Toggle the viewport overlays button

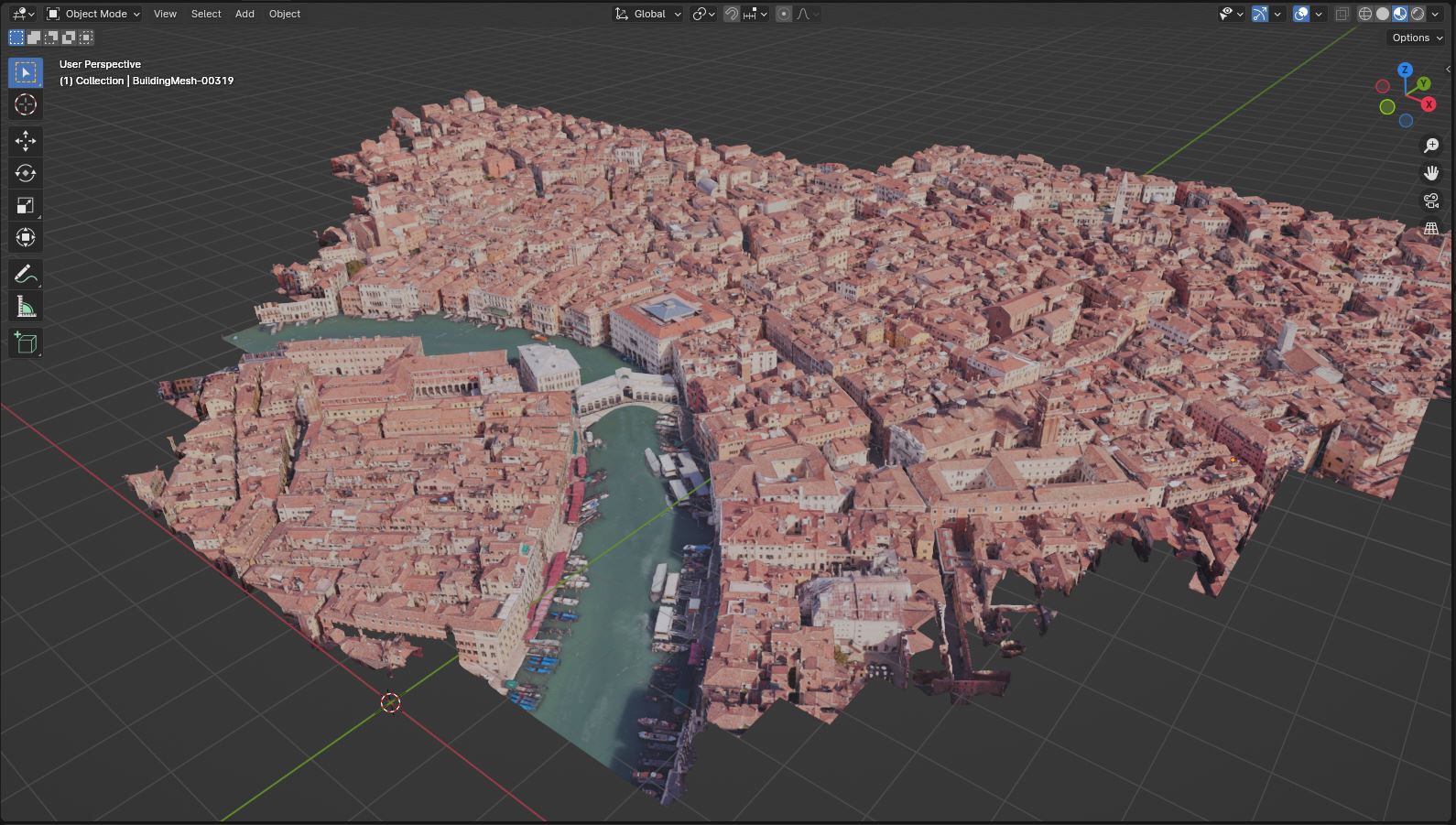(1301, 14)
